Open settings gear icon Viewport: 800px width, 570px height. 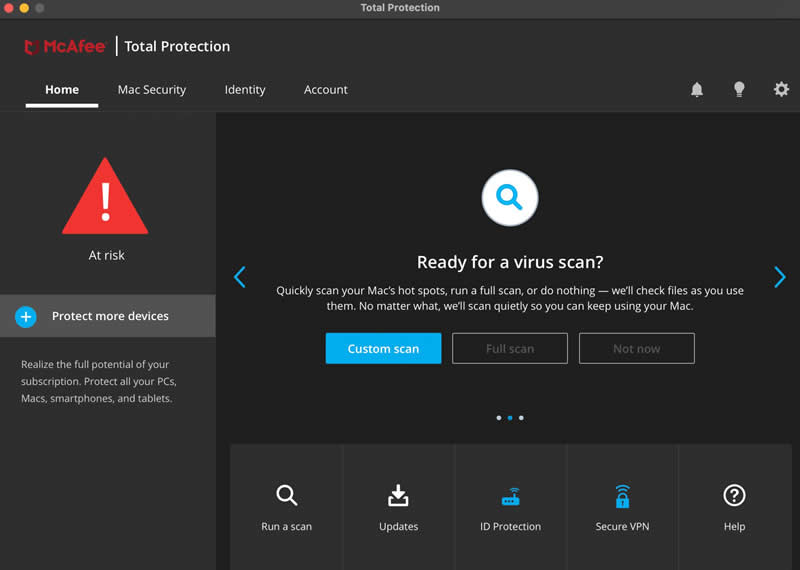(781, 90)
